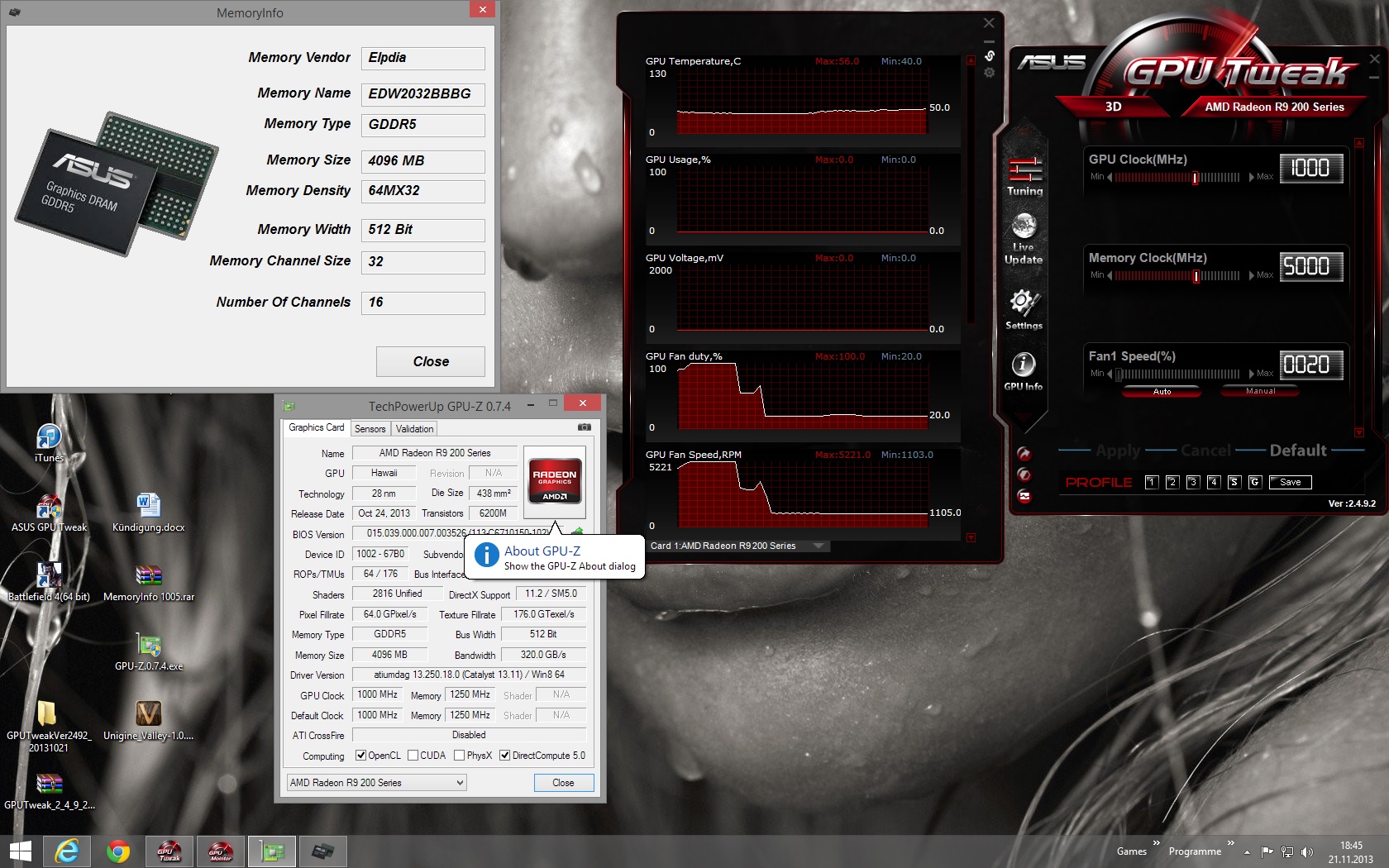Screen dimensions: 1389x868
Task: Select the 3D tab in GPU Tweak
Action: click(x=1114, y=107)
